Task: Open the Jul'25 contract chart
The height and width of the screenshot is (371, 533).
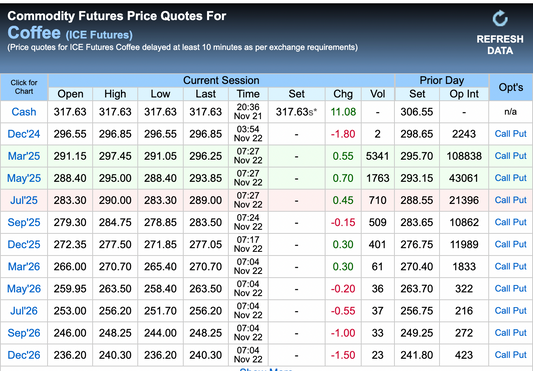Action: pos(24,200)
